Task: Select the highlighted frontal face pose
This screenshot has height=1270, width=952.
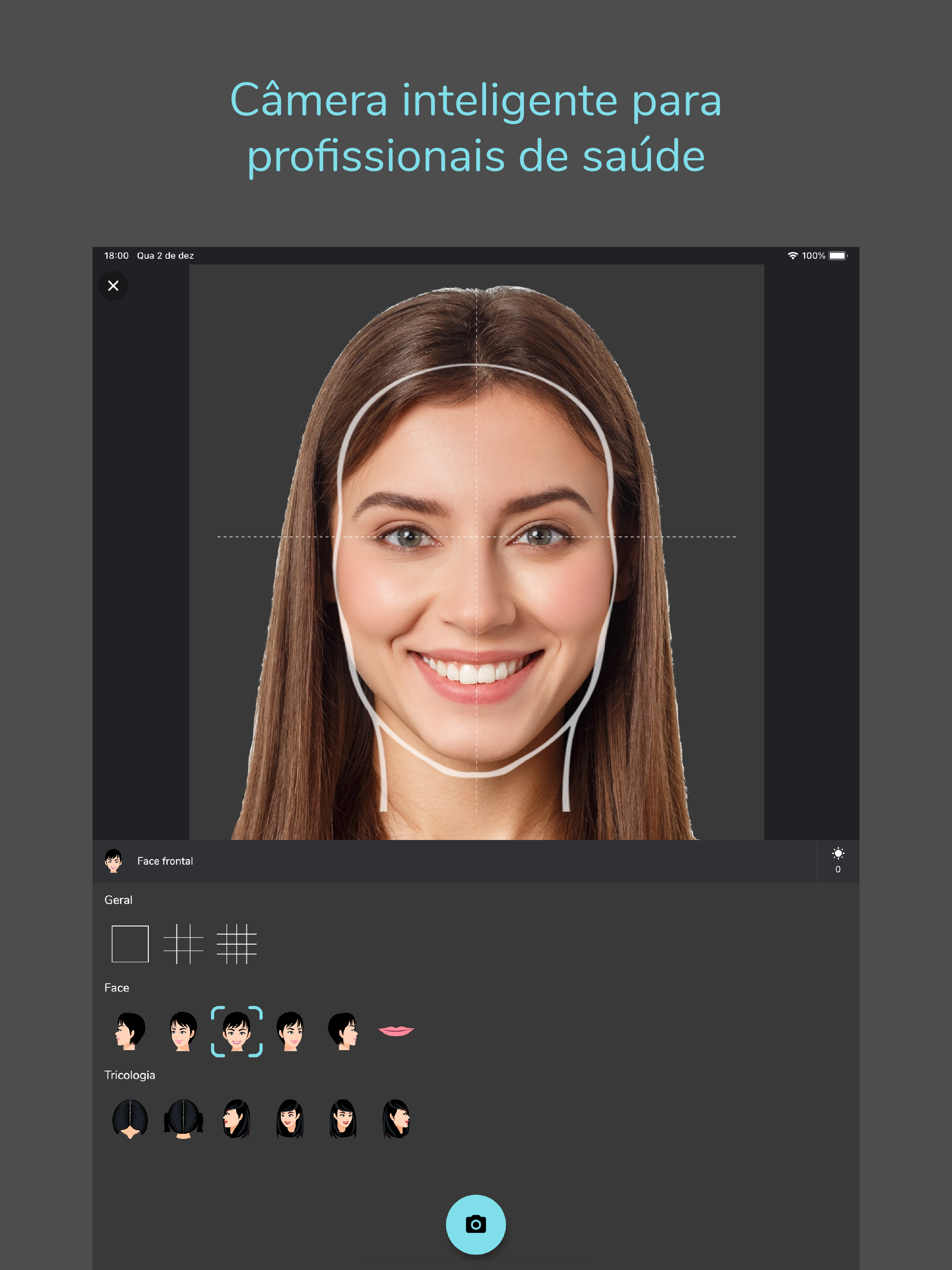Action: pyautogui.click(x=237, y=1031)
